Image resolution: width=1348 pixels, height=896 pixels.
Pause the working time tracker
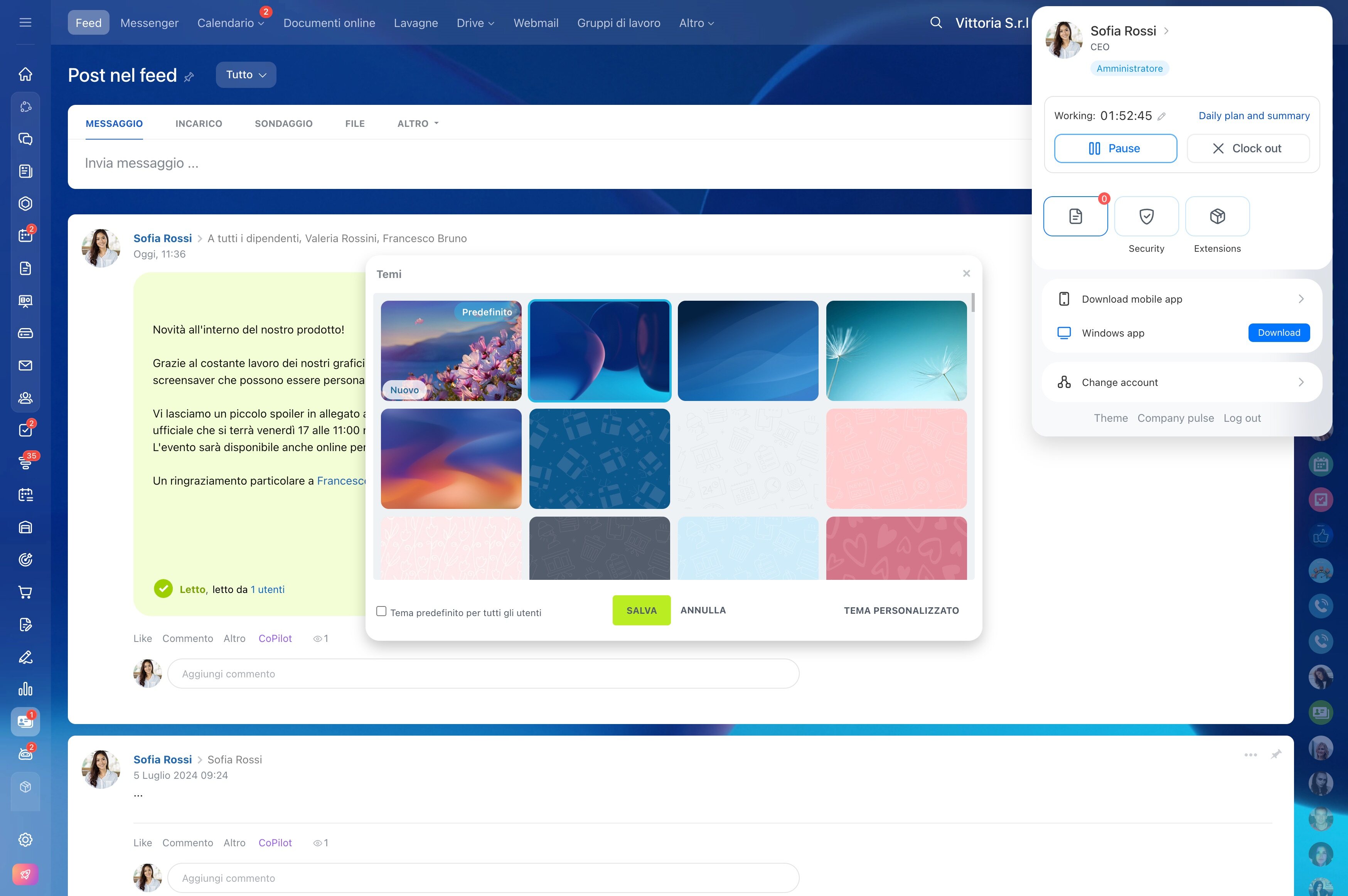point(1115,148)
